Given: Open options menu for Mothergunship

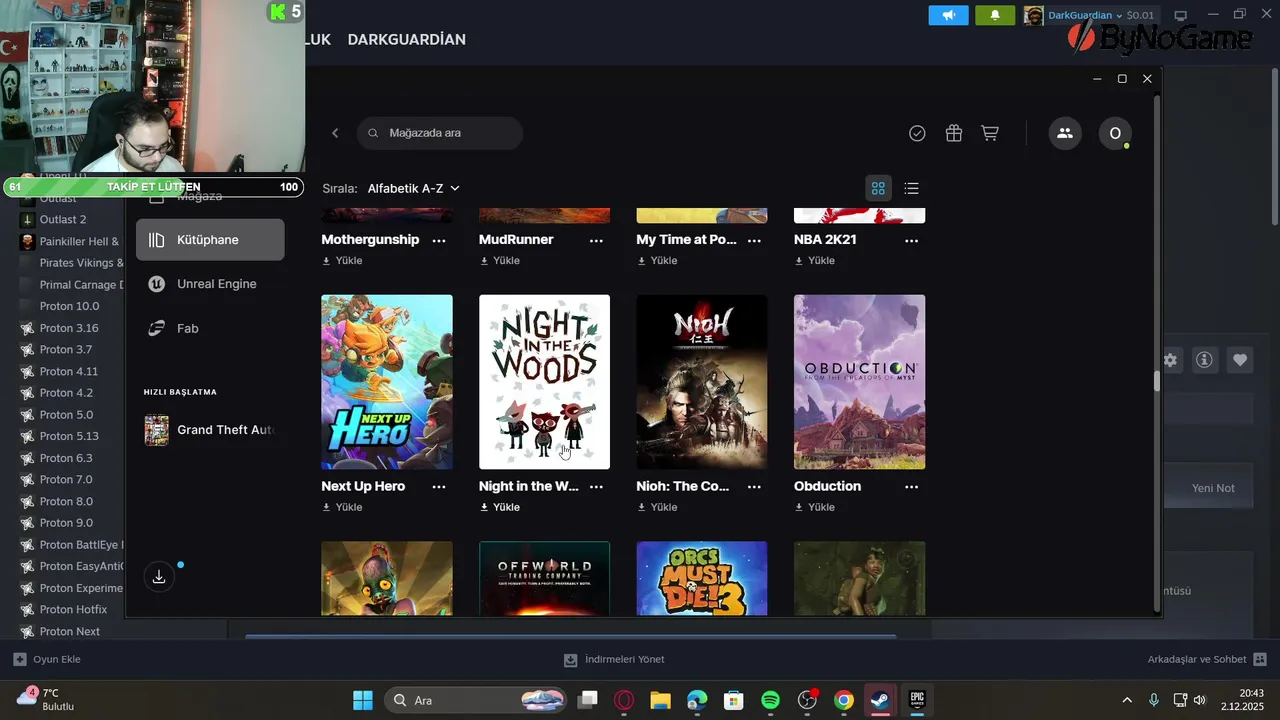Looking at the screenshot, I should coord(439,240).
